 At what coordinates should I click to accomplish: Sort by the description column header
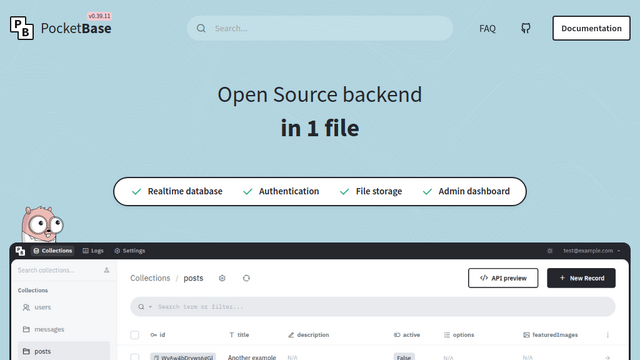point(309,335)
